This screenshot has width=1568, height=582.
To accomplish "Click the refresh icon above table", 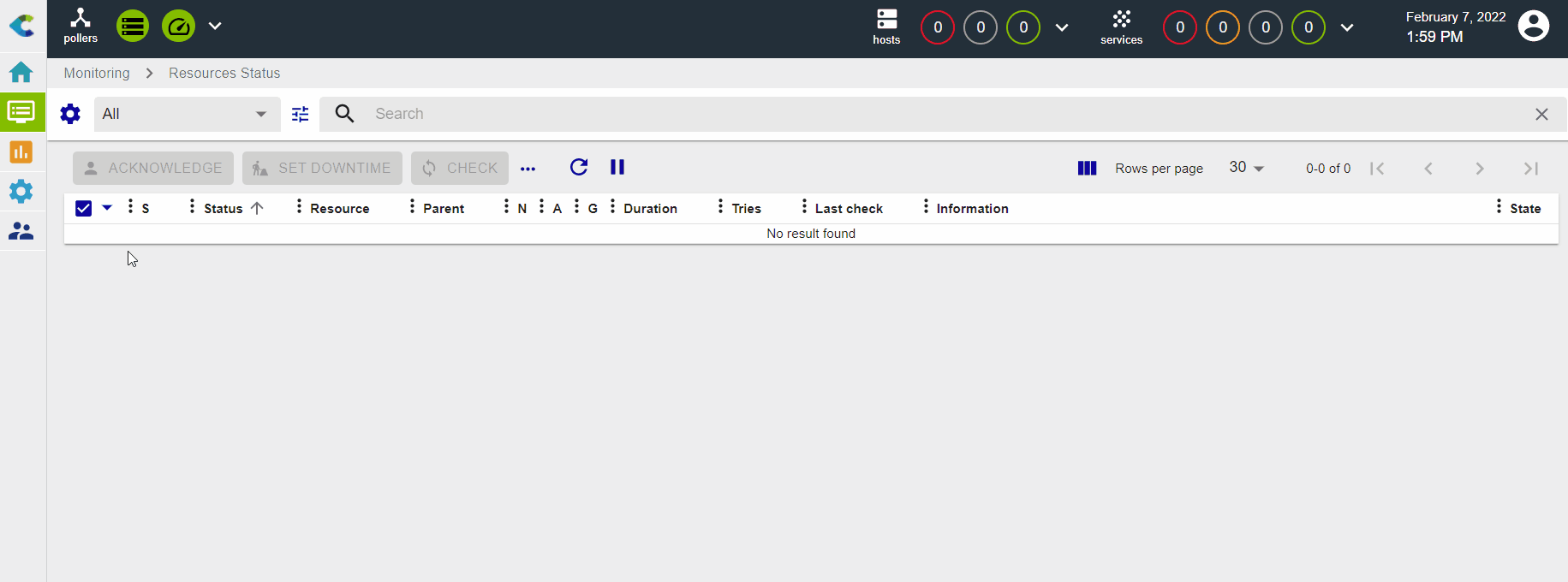I will tap(579, 167).
